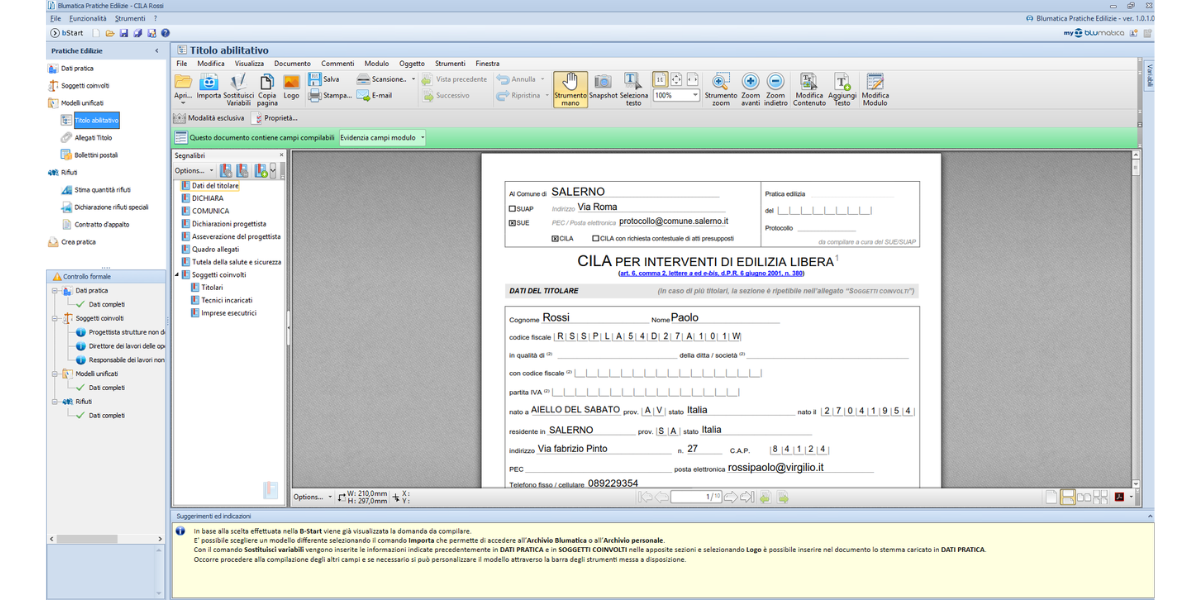1200x600 pixels.
Task: Insert a Logo using the Logo icon
Action: 291,82
